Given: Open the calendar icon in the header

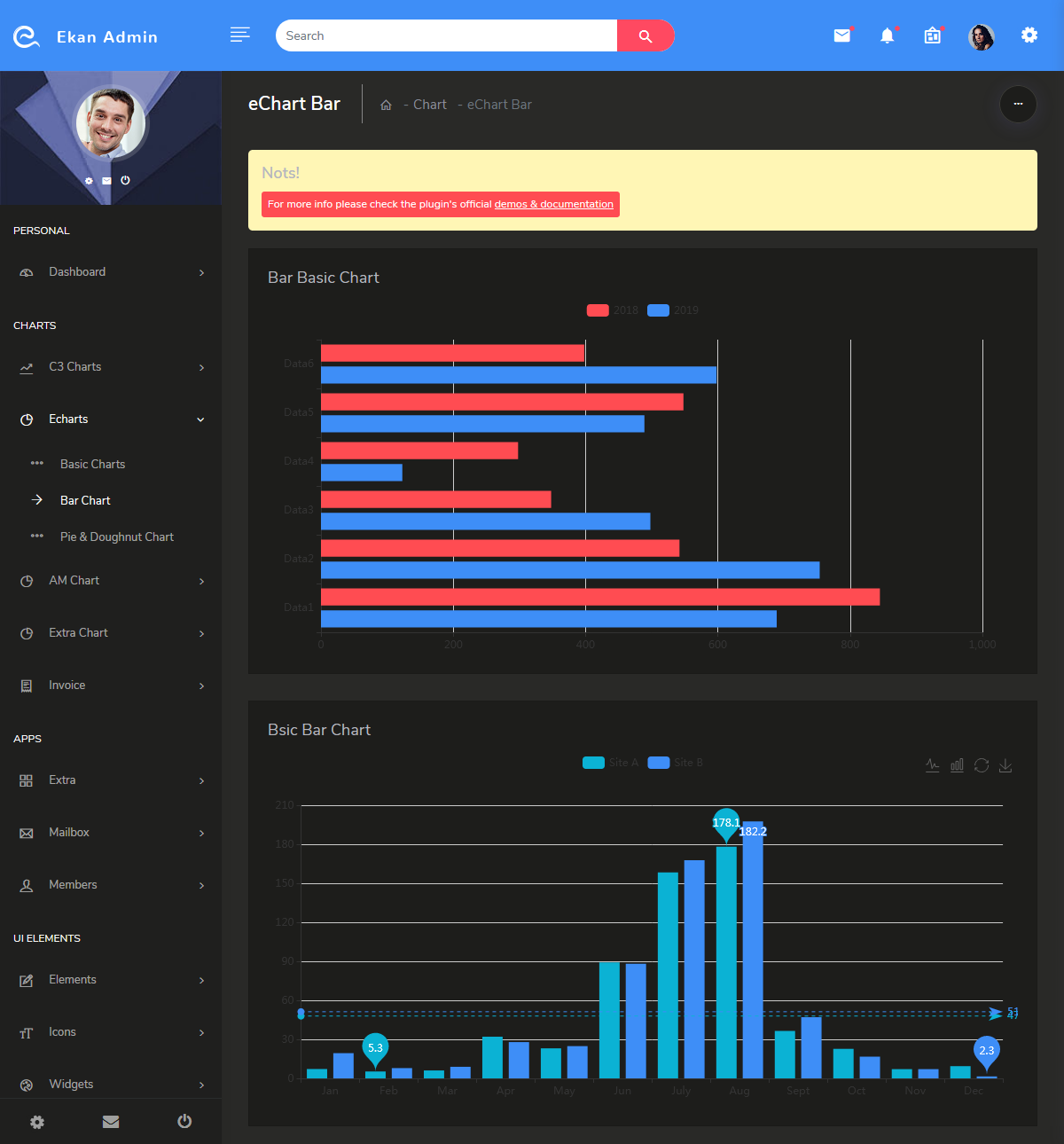Looking at the screenshot, I should point(932,35).
